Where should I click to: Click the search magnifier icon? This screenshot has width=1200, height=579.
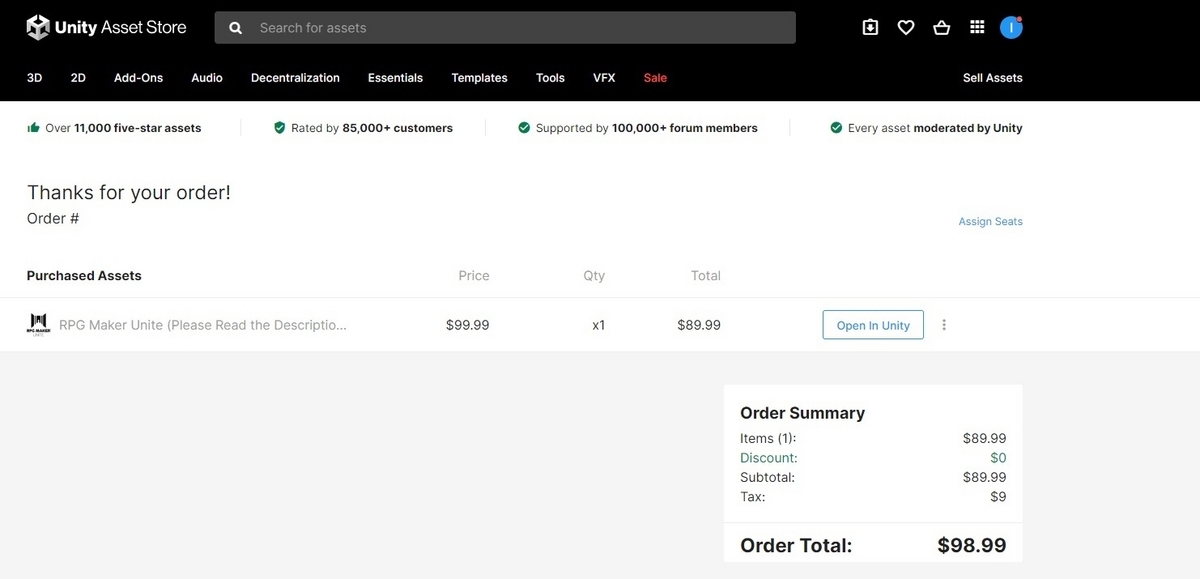point(236,28)
